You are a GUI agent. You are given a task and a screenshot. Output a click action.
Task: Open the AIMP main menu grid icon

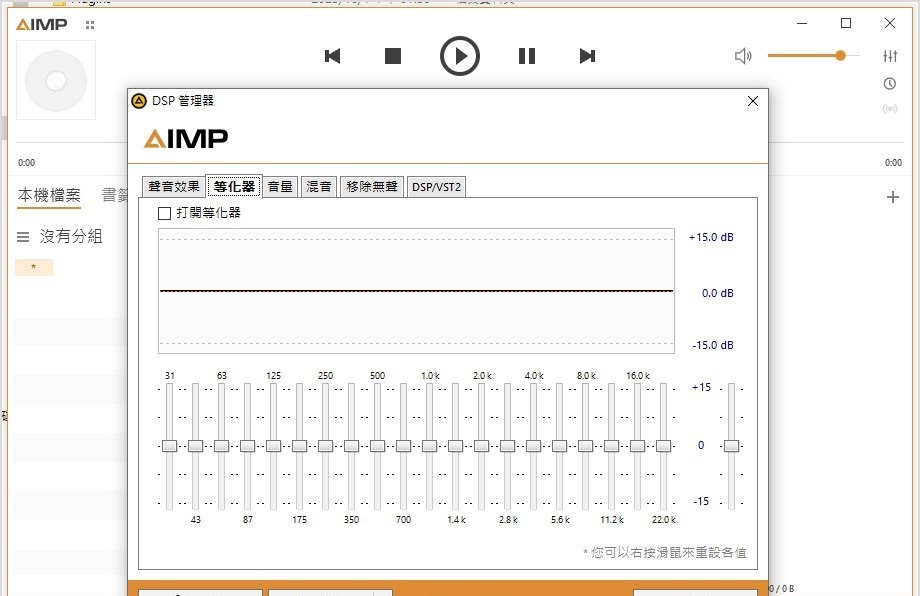(91, 25)
